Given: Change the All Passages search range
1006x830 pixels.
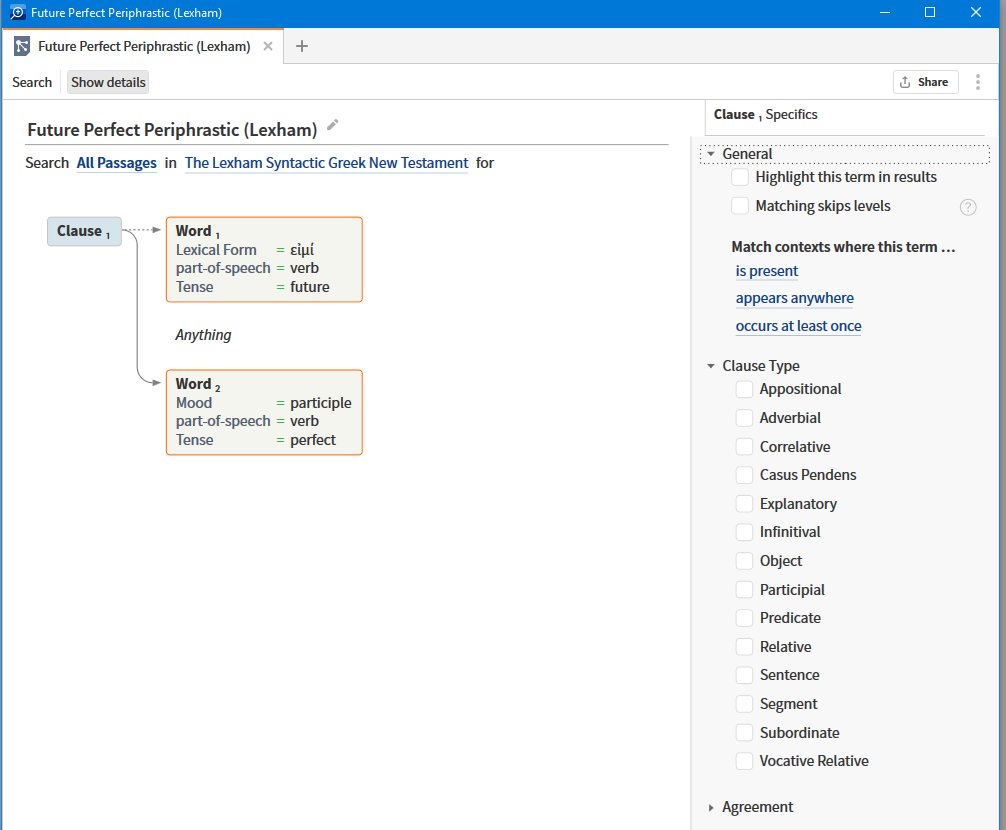Looking at the screenshot, I should tap(116, 162).
